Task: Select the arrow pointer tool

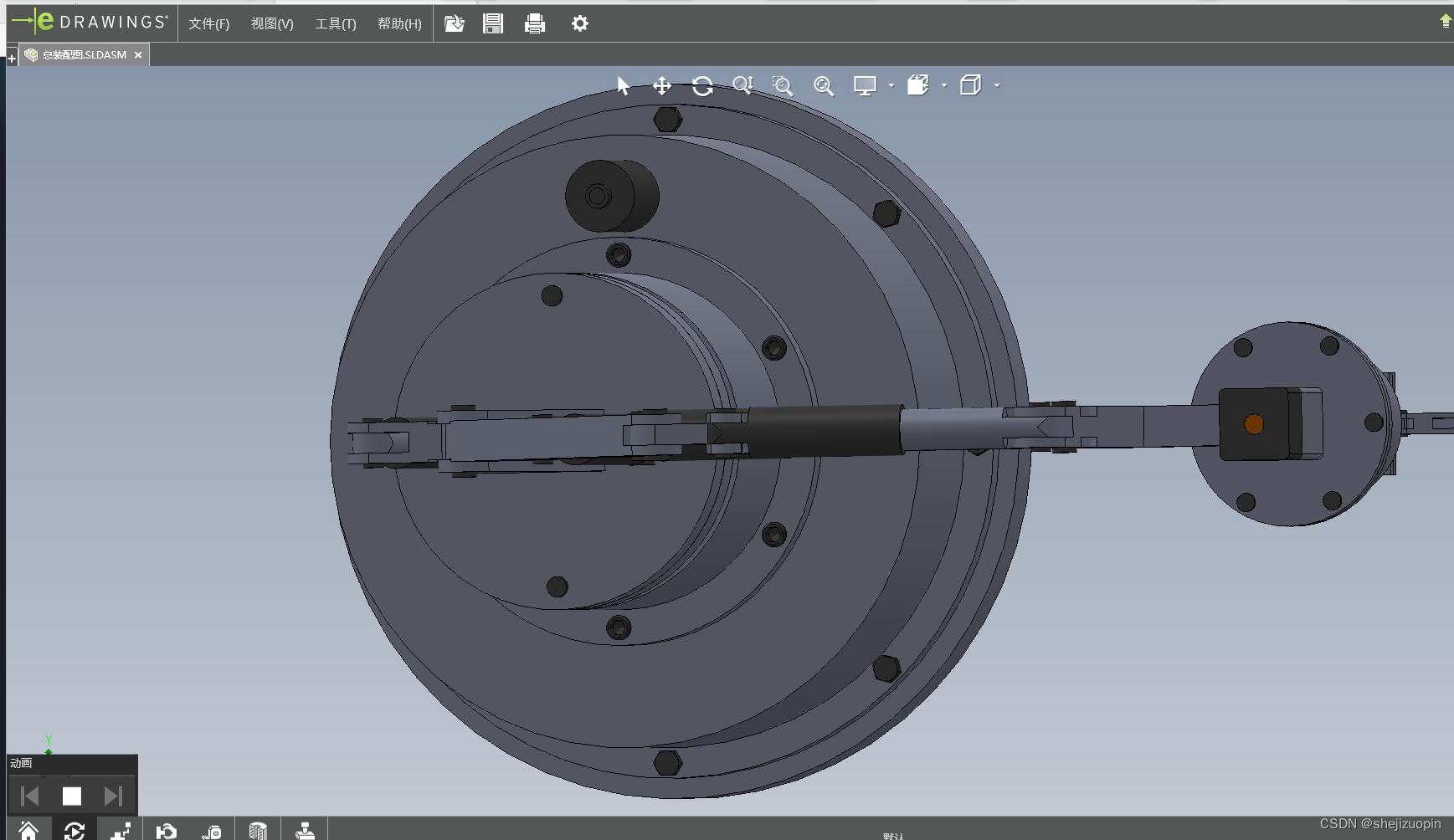Action: tap(623, 85)
